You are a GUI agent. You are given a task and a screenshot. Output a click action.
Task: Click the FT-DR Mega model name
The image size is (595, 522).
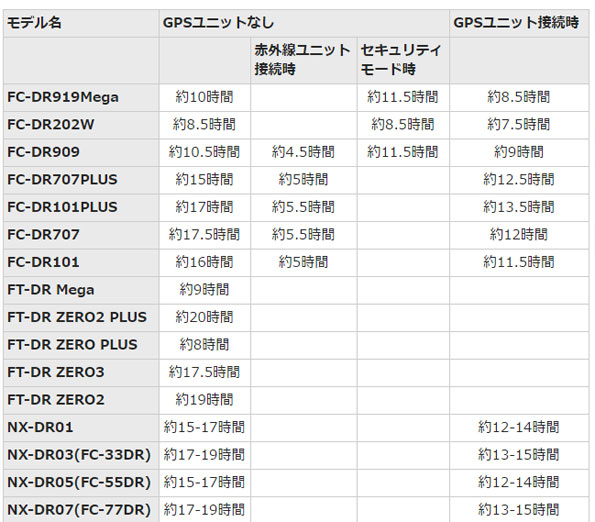coord(50,290)
